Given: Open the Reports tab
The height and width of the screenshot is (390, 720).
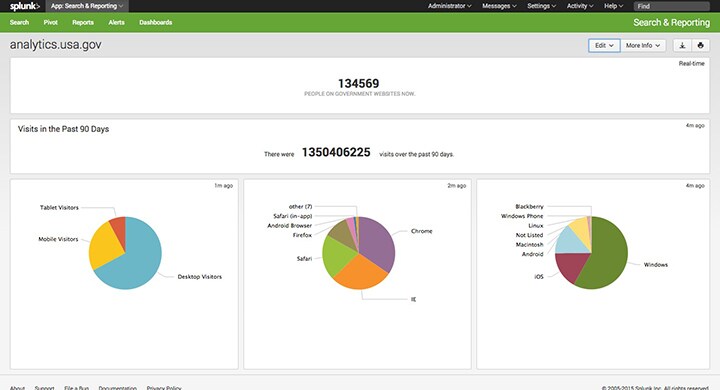Looking at the screenshot, I should pyautogui.click(x=83, y=23).
